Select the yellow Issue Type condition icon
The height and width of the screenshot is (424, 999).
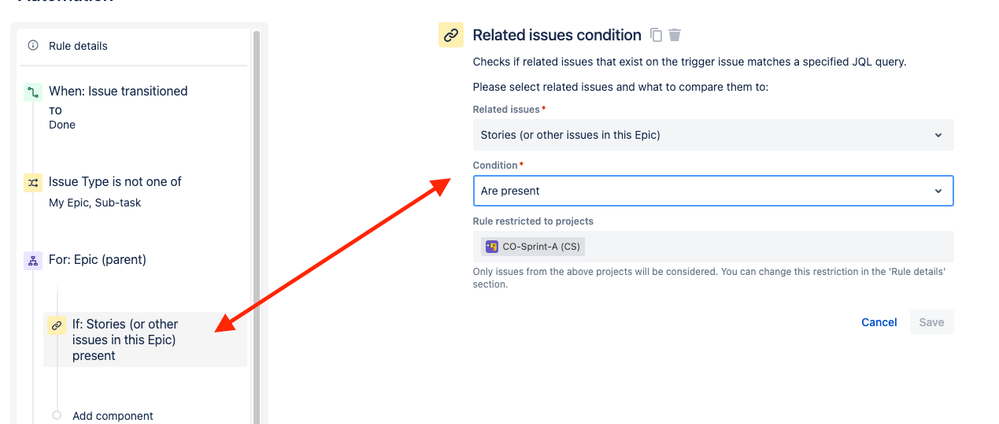[33, 182]
